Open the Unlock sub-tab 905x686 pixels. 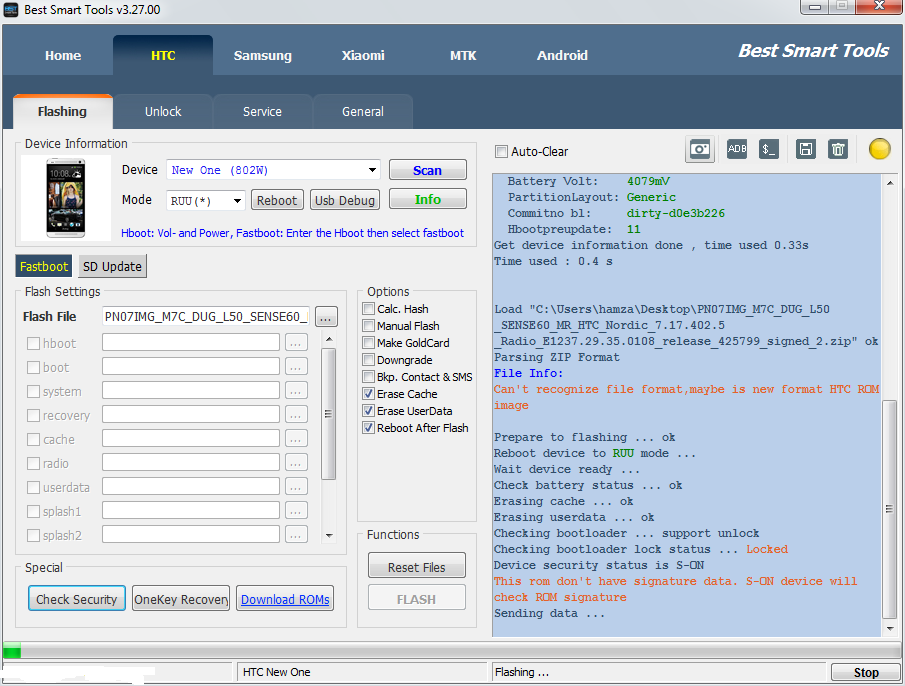pos(163,111)
